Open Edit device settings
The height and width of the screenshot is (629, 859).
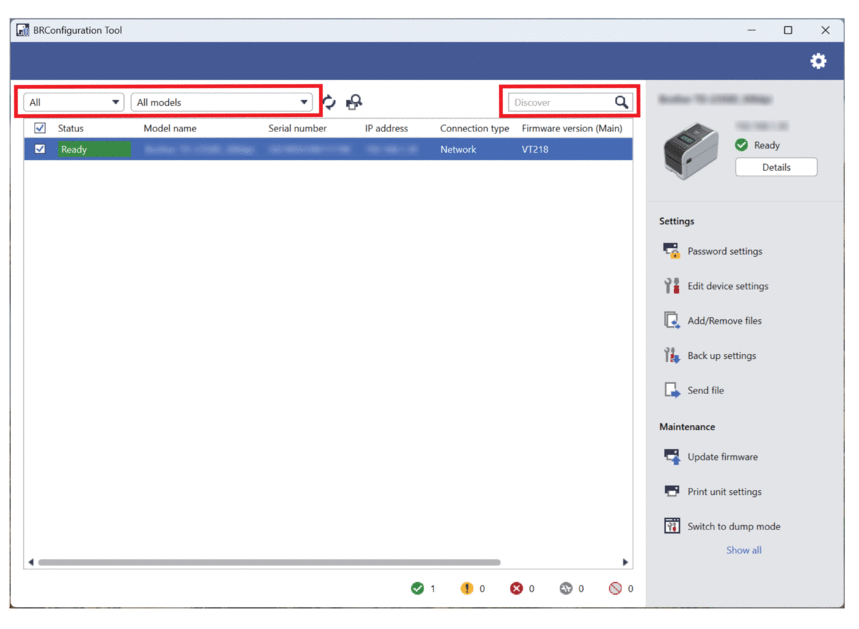(x=727, y=286)
